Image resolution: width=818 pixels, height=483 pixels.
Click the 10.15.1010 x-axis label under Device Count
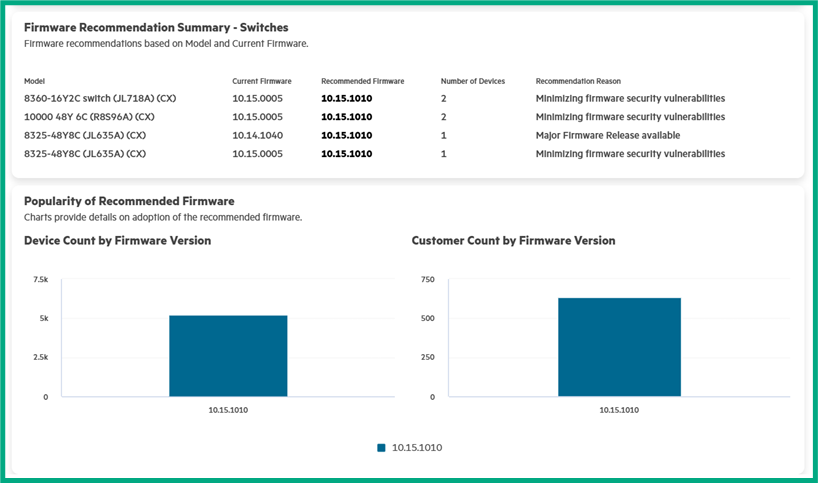[228, 410]
